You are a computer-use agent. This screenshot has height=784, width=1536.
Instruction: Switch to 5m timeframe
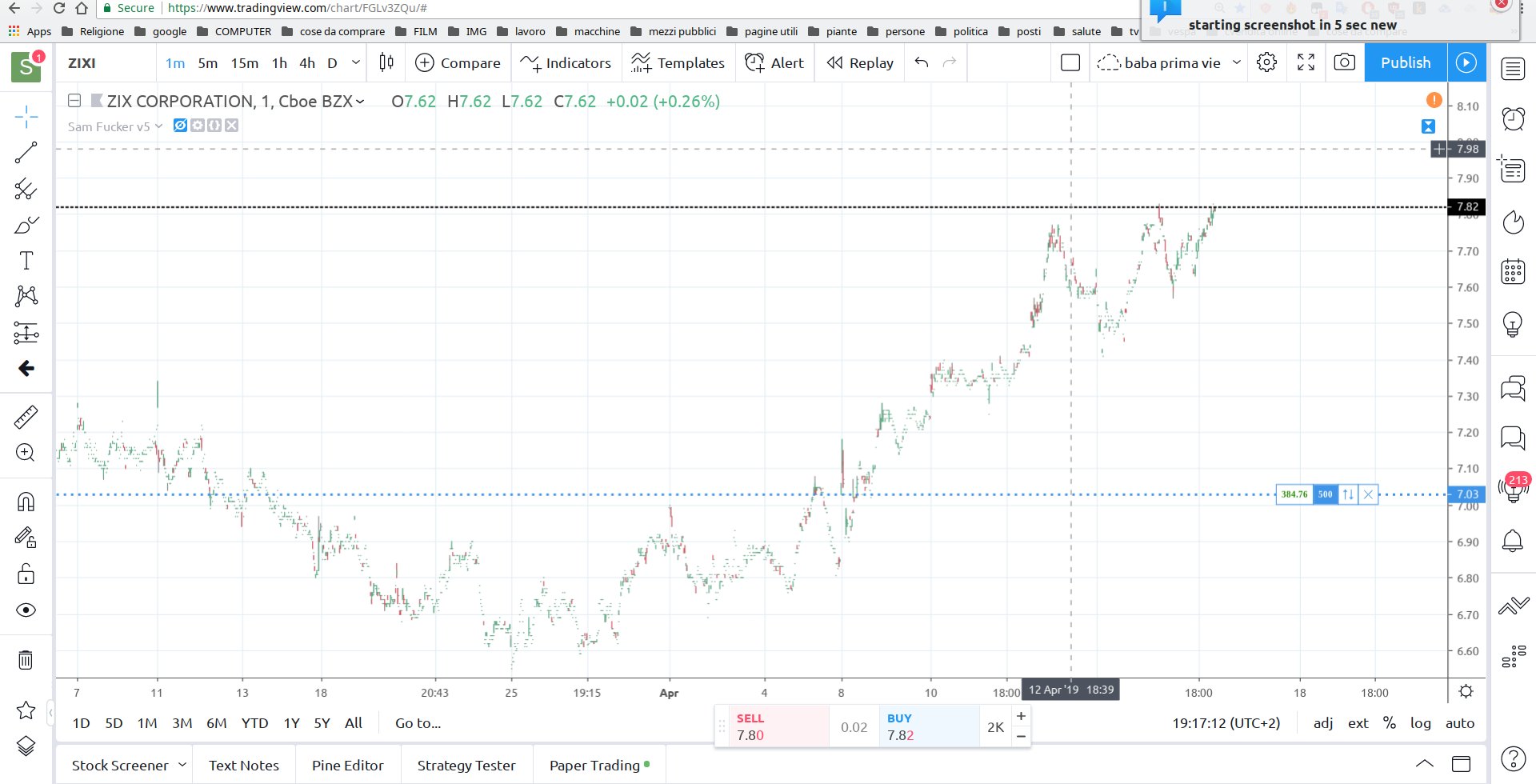click(x=208, y=62)
